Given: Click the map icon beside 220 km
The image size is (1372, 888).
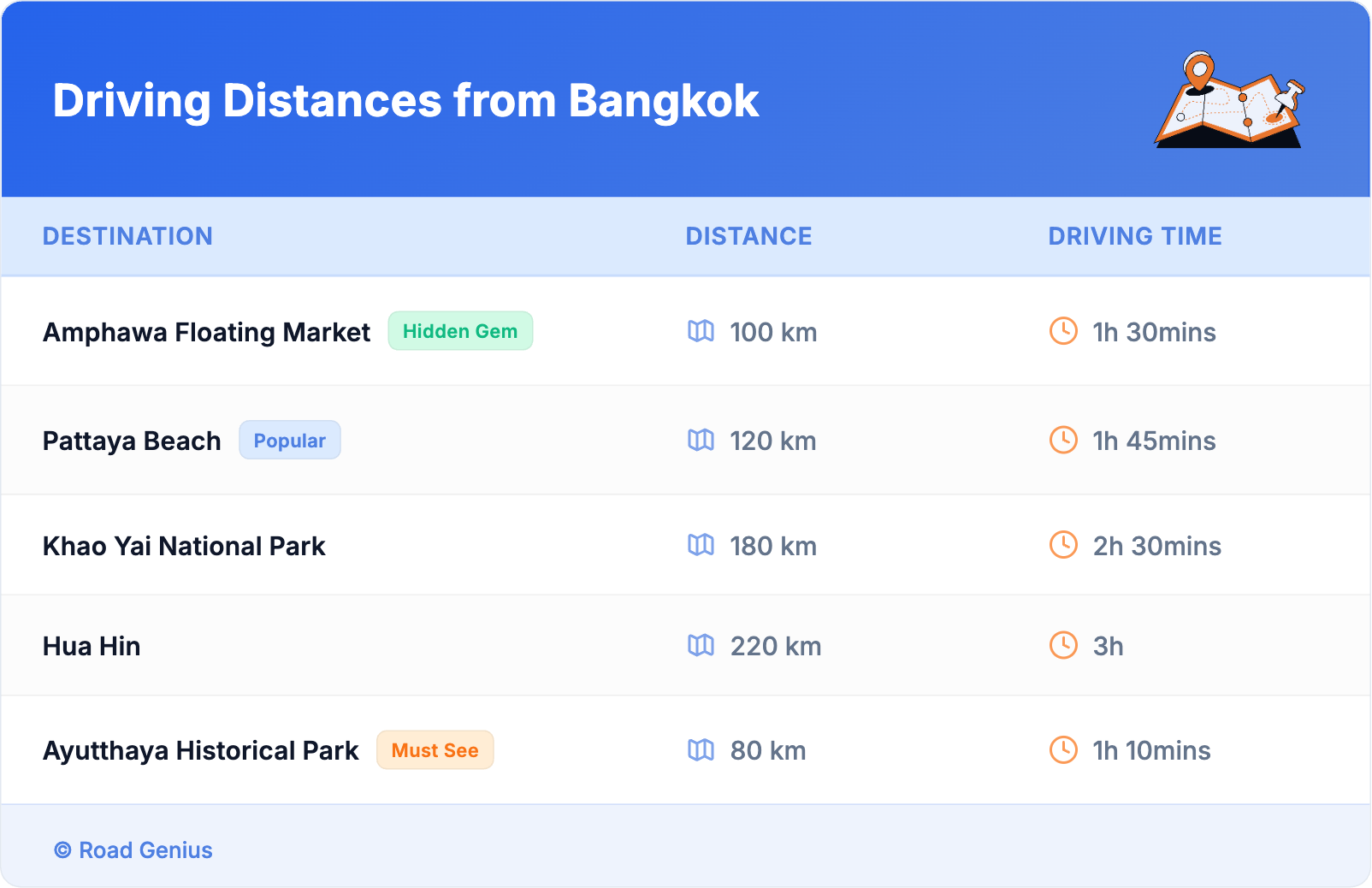Looking at the screenshot, I should (701, 645).
